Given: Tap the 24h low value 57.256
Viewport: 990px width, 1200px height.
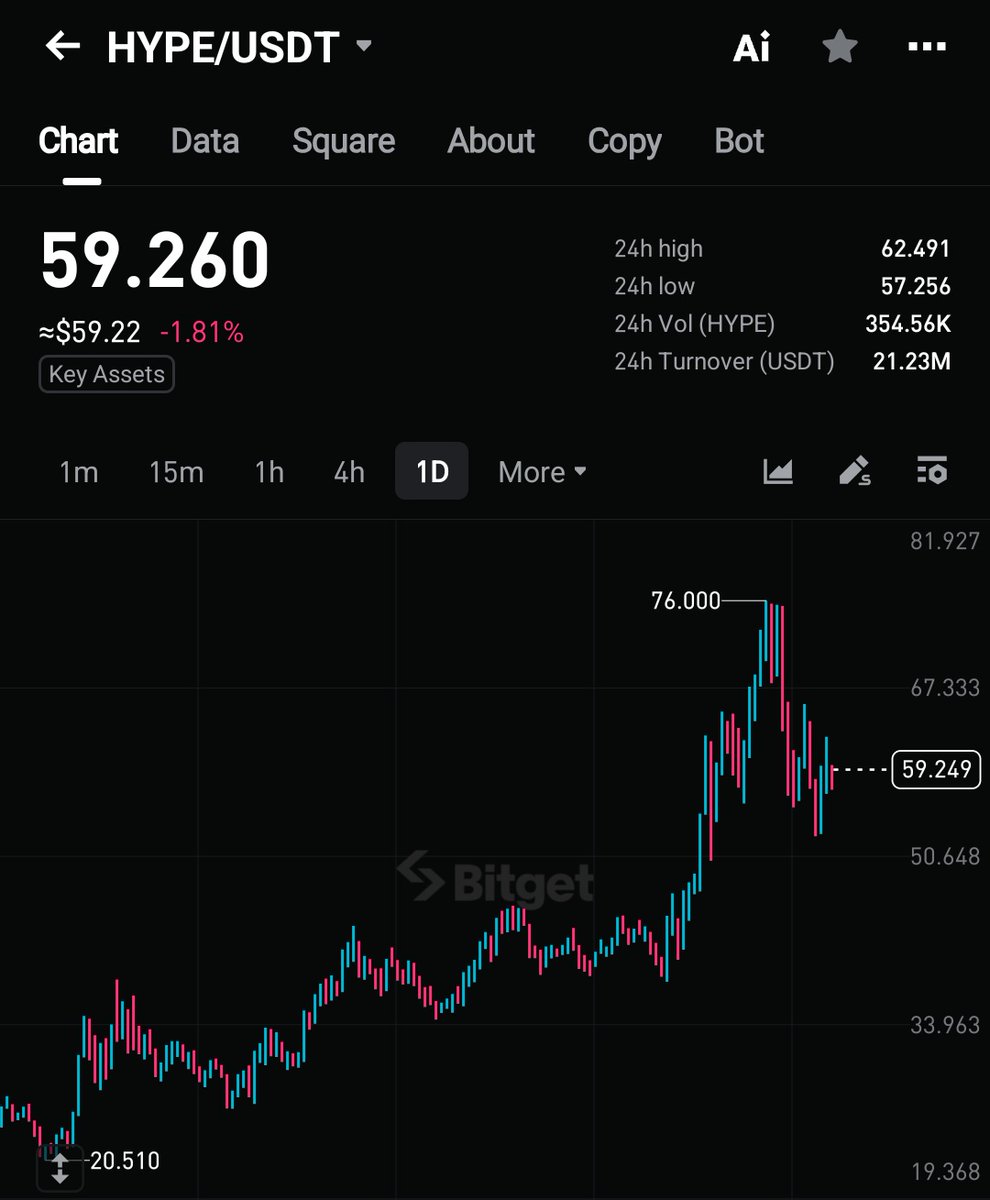Looking at the screenshot, I should click(915, 286).
